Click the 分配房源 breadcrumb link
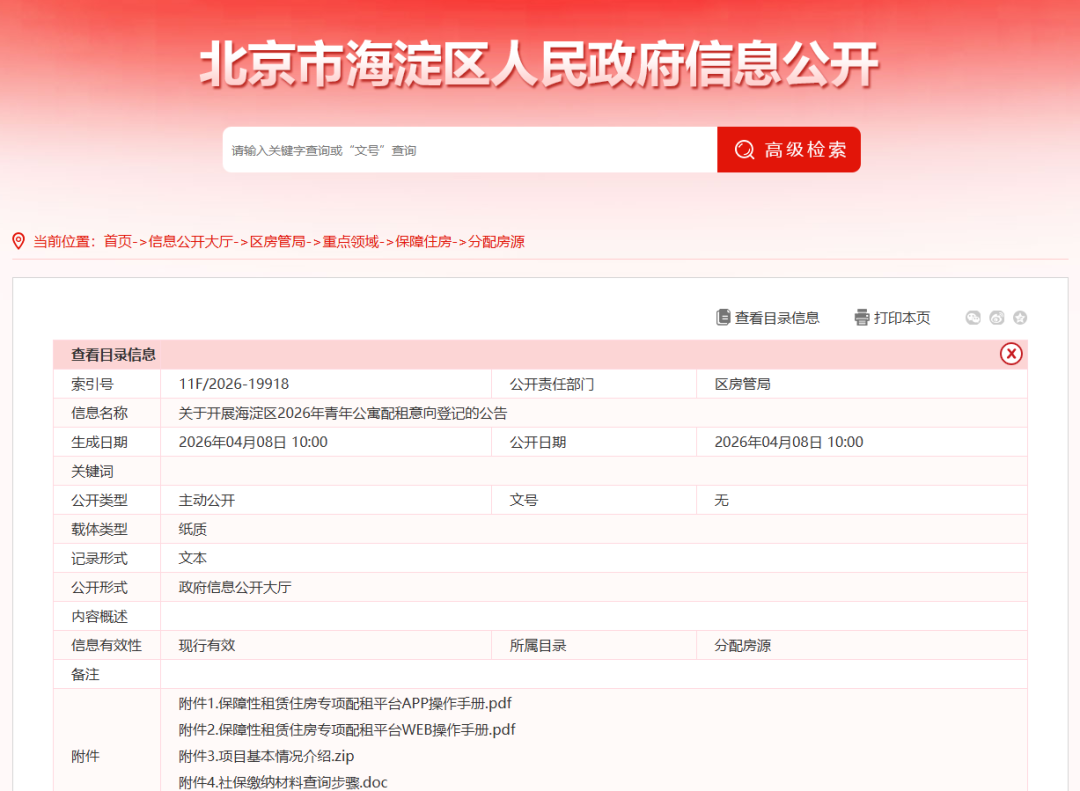 coord(496,241)
